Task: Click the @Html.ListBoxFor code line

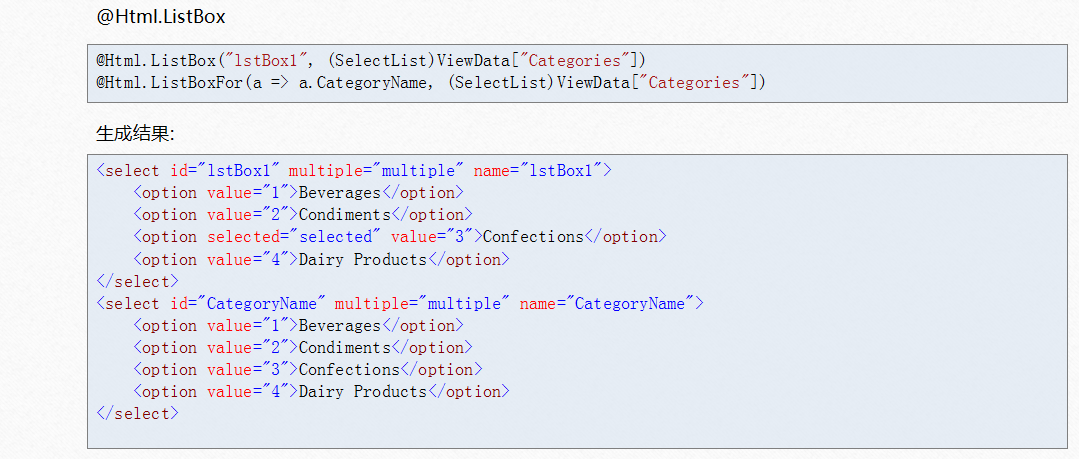Action: (431, 83)
